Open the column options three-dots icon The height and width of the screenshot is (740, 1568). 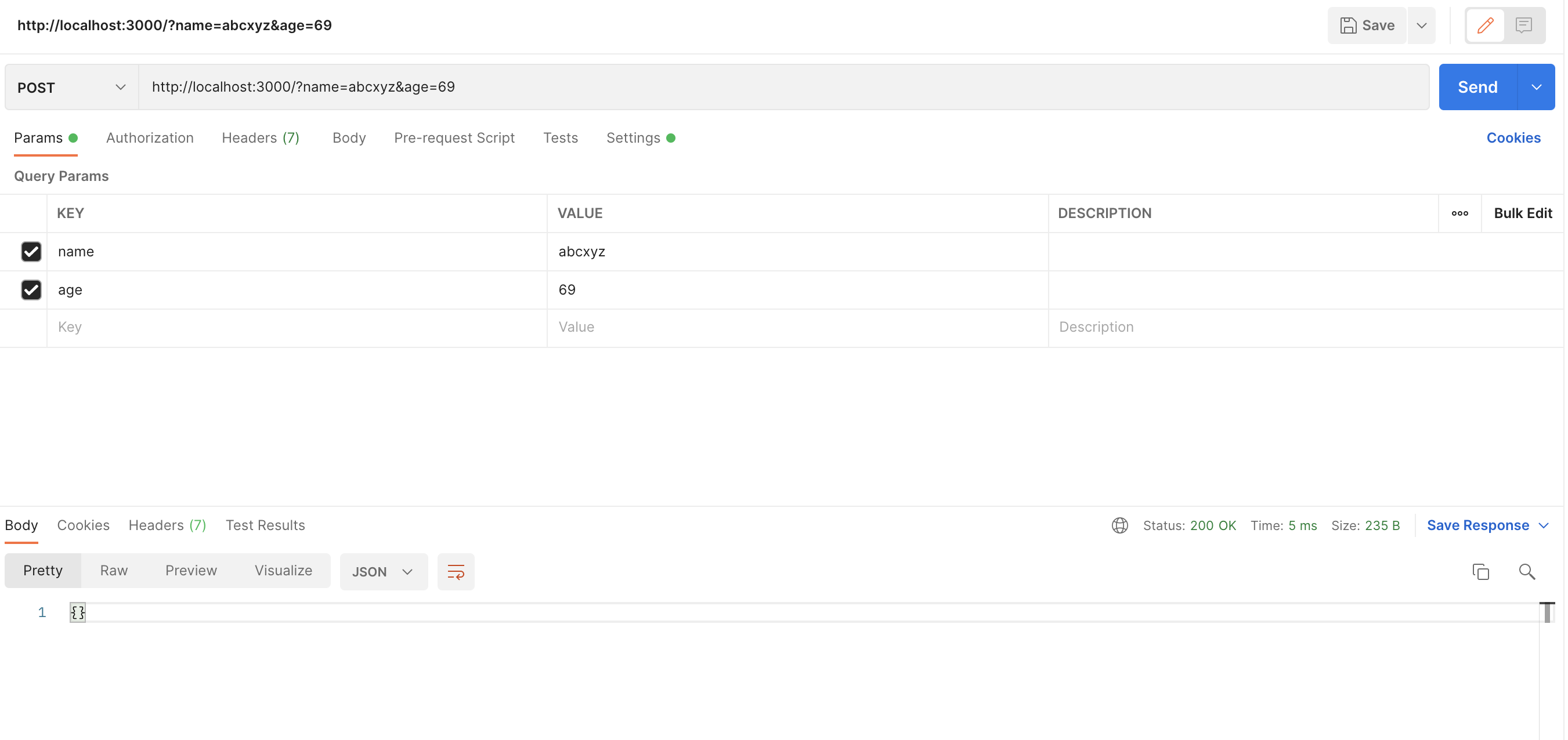point(1459,213)
